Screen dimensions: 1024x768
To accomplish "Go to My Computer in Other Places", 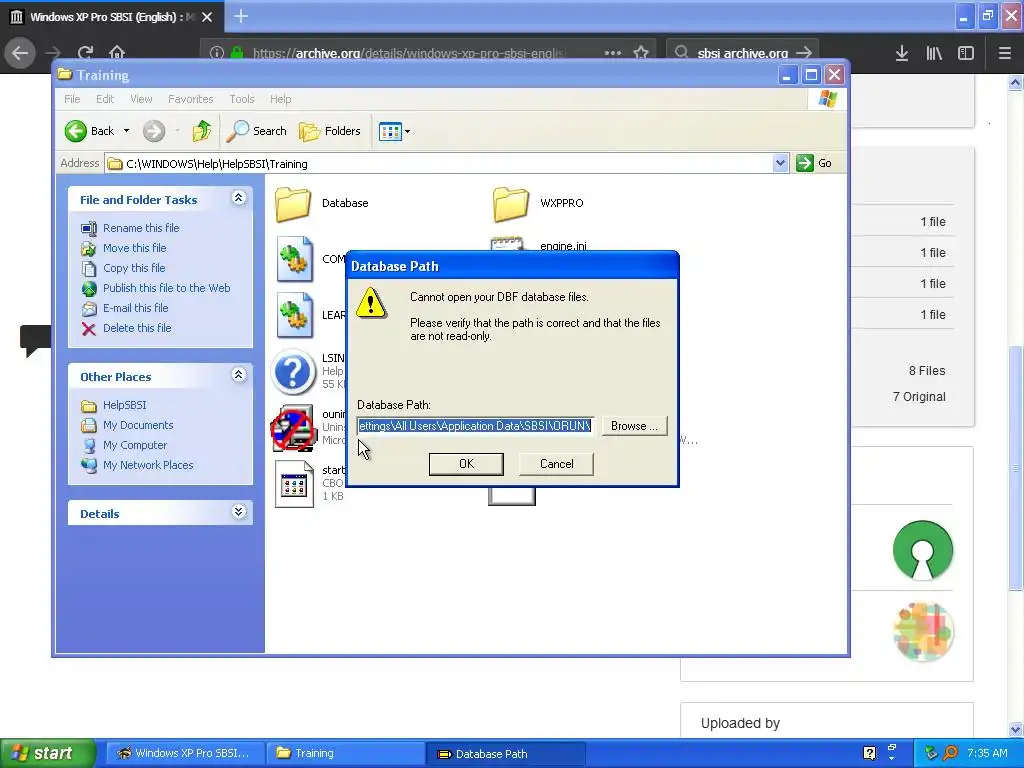I will click(135, 445).
